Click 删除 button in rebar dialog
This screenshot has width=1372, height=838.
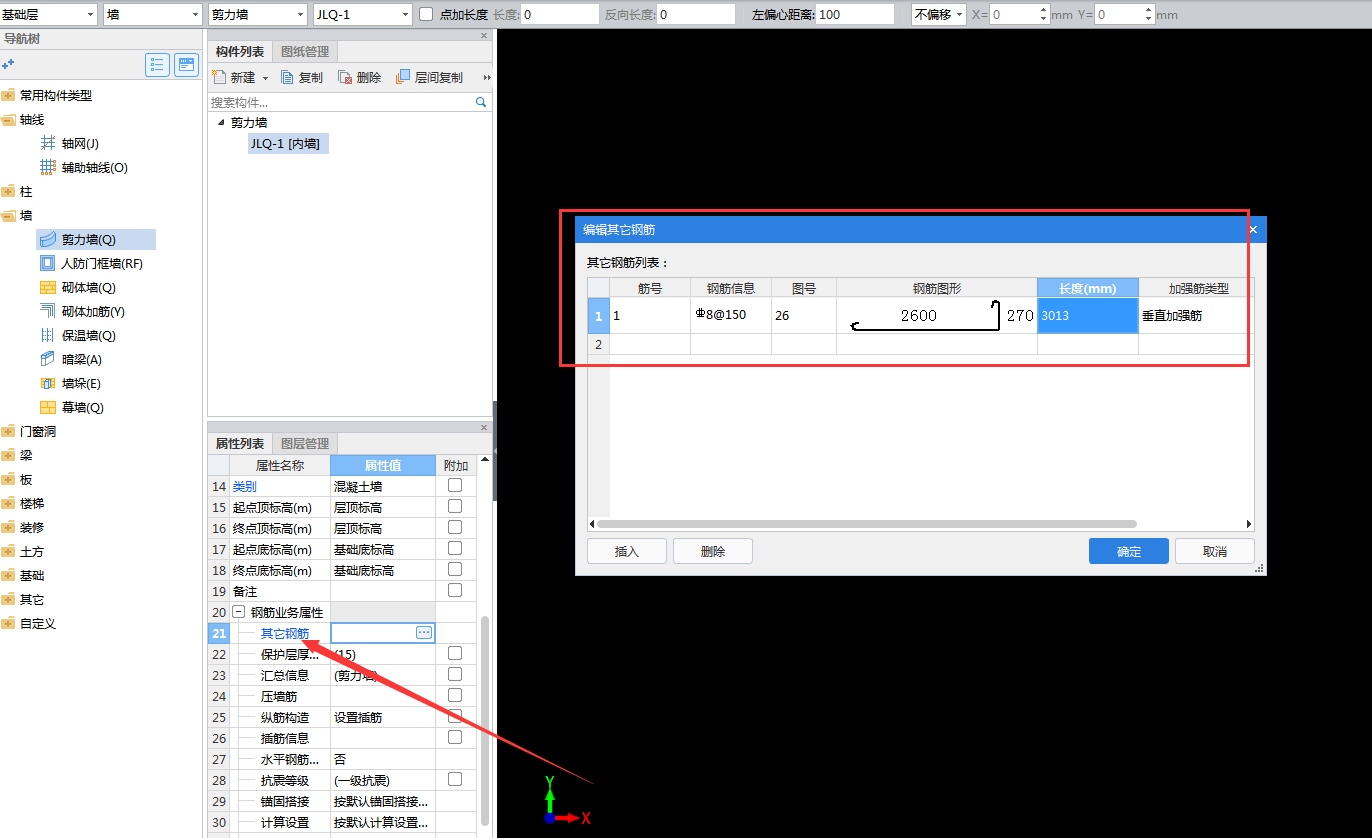(x=713, y=551)
